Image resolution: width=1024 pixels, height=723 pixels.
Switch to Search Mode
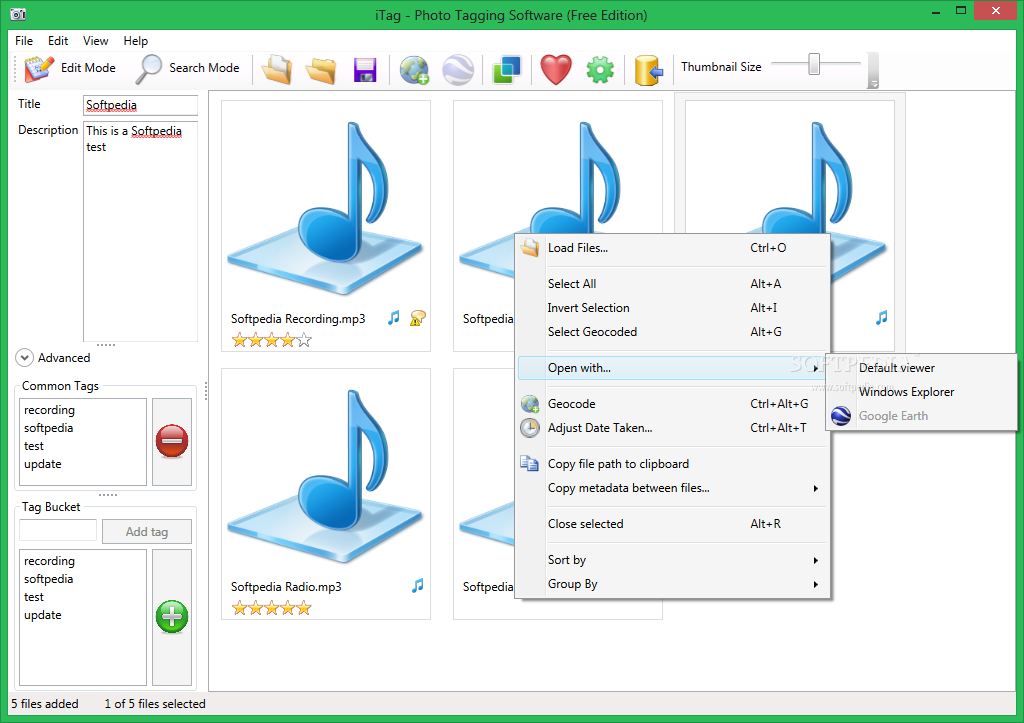pyautogui.click(x=188, y=69)
